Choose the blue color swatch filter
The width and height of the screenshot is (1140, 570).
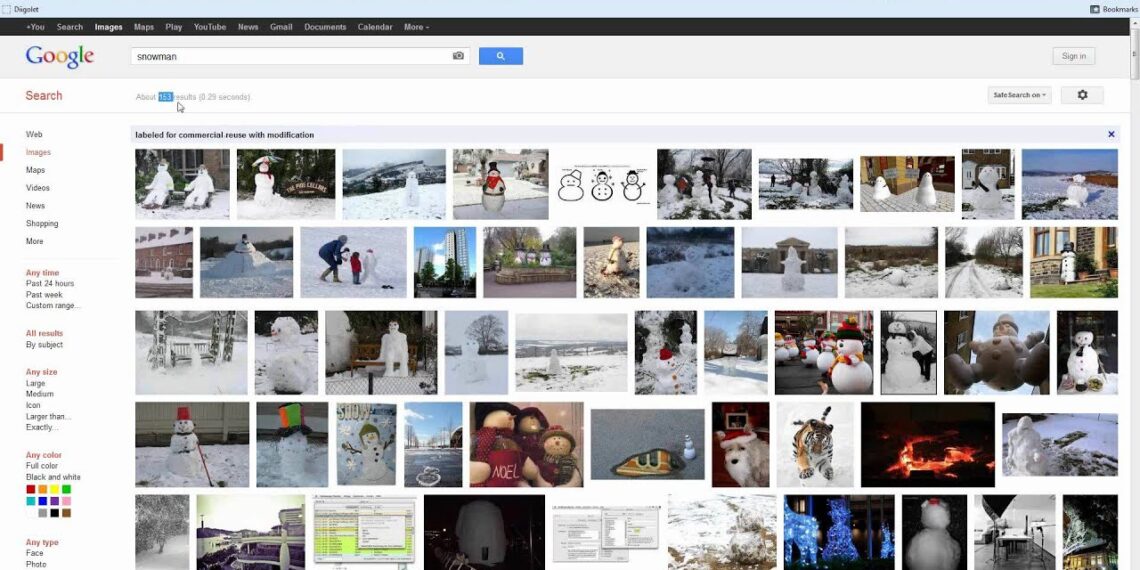point(43,501)
